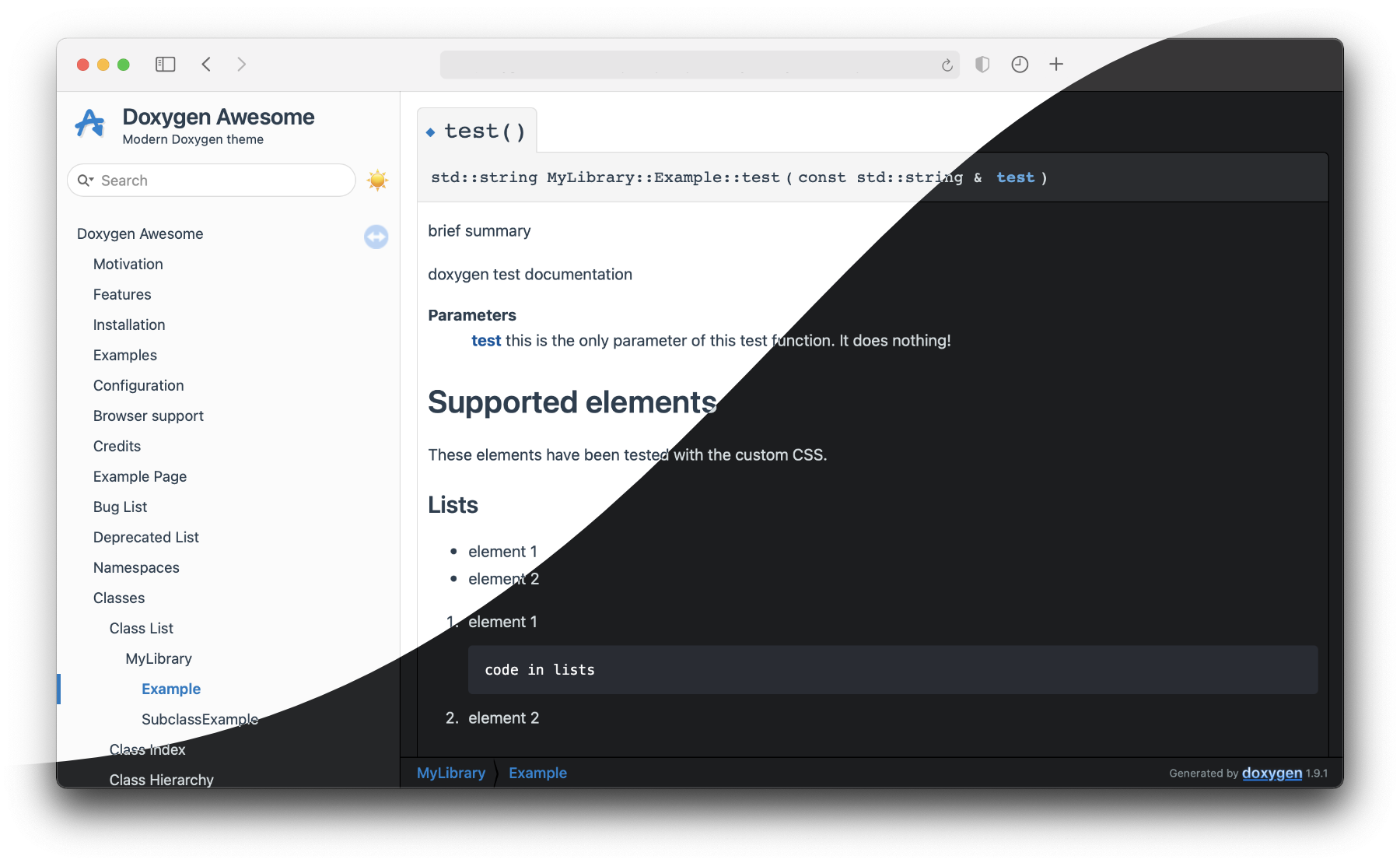Click numbered 'element 2' list item
The image size is (1400, 863).
pyautogui.click(x=503, y=718)
